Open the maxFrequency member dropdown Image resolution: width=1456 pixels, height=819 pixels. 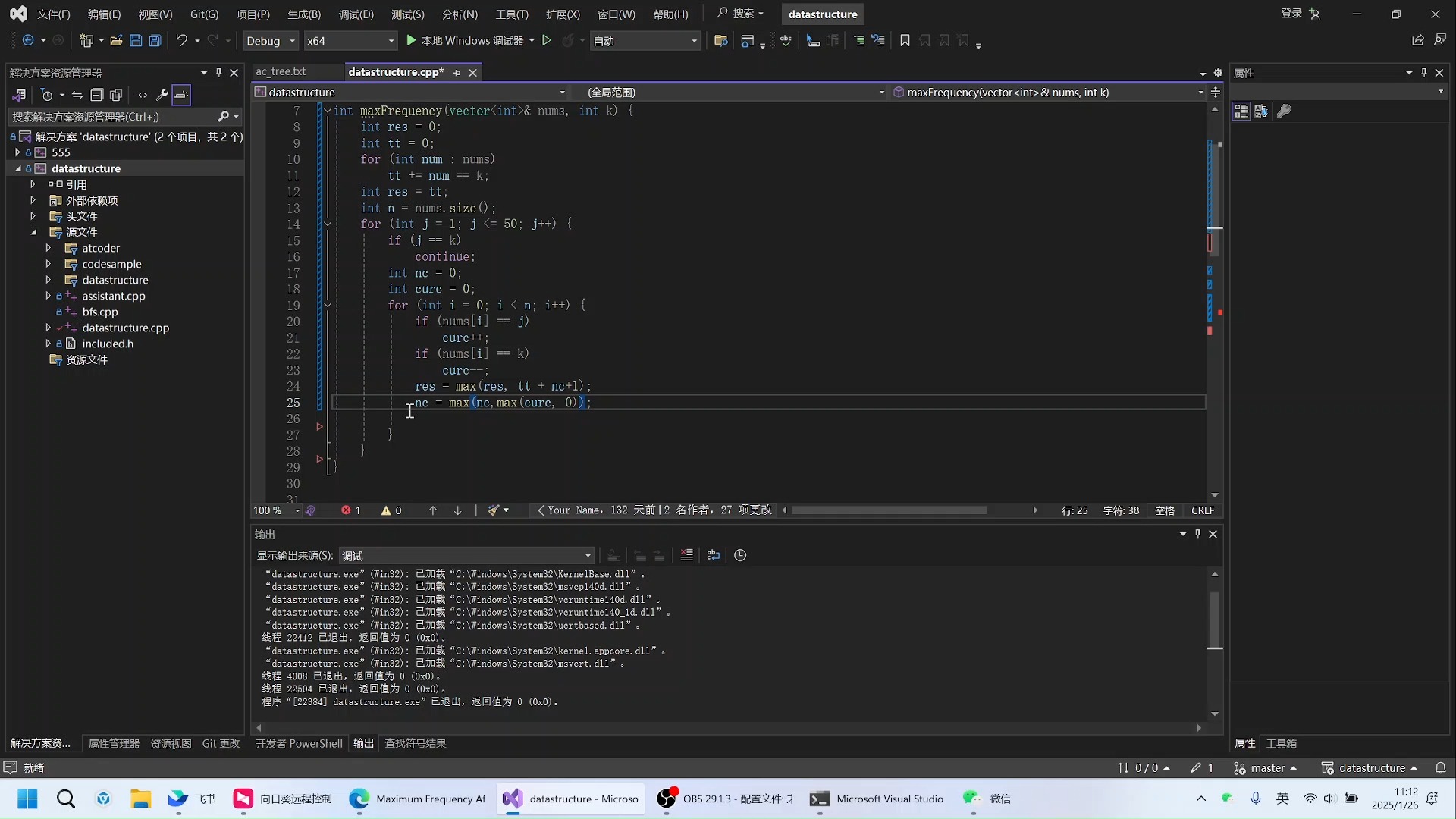[x=1049, y=93]
